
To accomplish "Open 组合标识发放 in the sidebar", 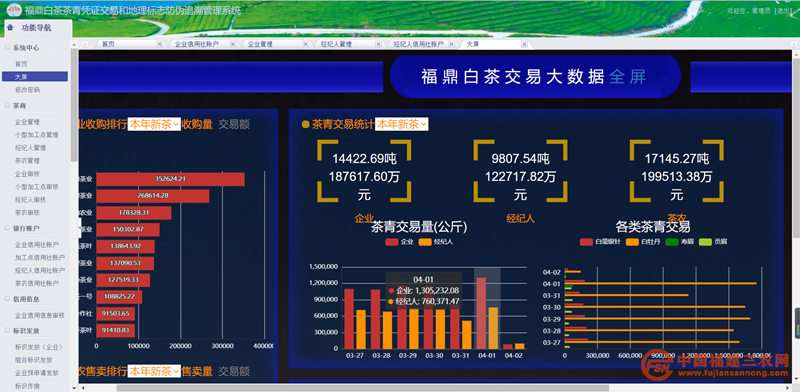I will pyautogui.click(x=34, y=360).
